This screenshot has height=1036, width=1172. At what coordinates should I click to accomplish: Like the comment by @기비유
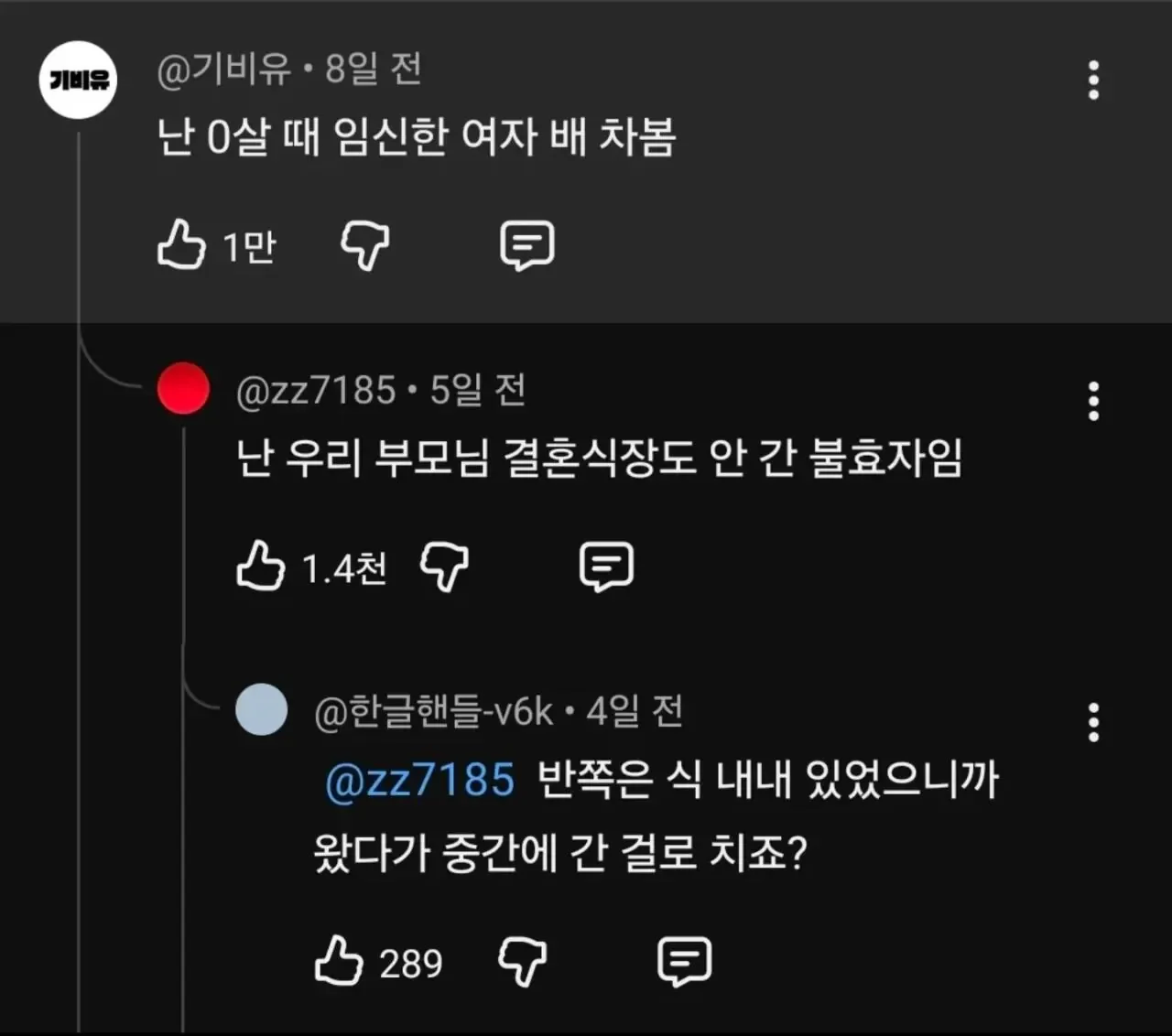pyautogui.click(x=181, y=245)
